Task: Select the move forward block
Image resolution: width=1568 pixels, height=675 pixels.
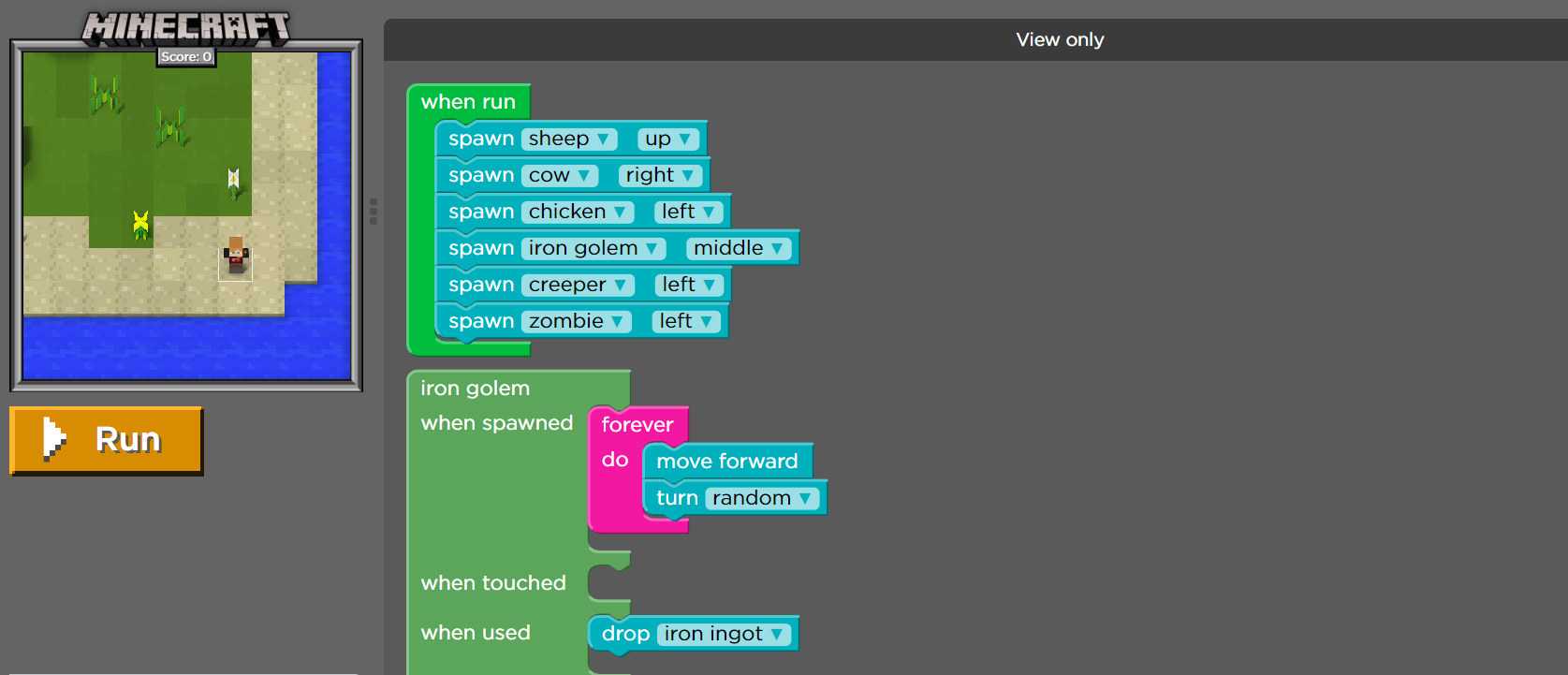Action: [727, 462]
